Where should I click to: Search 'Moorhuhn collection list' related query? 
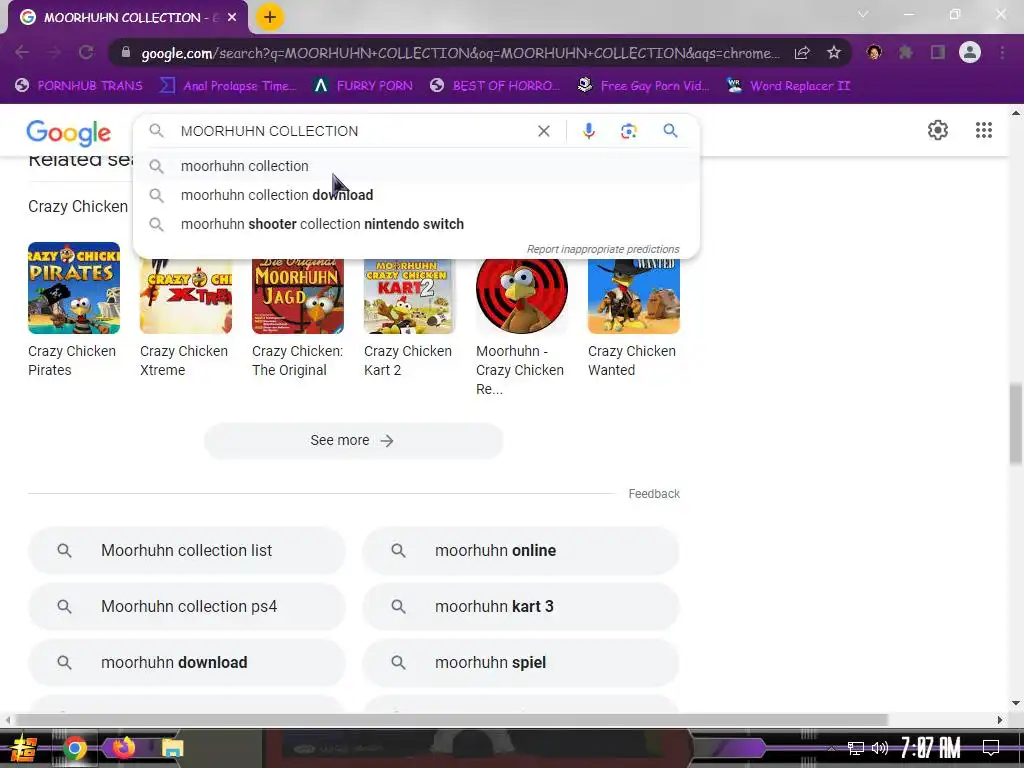187,551
